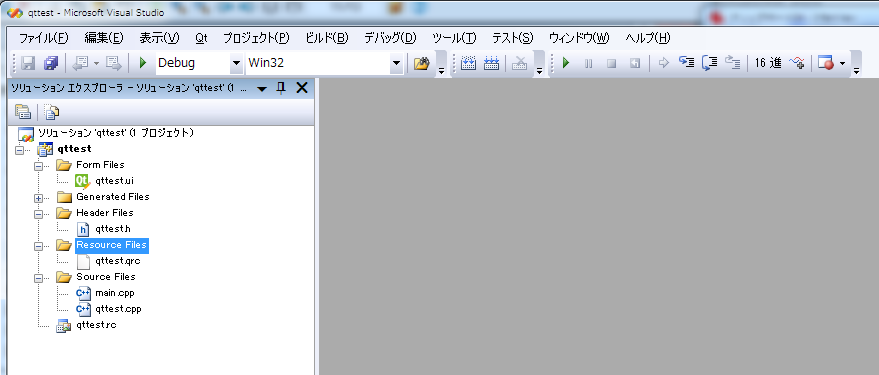Viewport: 879px width, 375px height.
Task: Open the ビルド(B) menu
Action: click(x=327, y=38)
